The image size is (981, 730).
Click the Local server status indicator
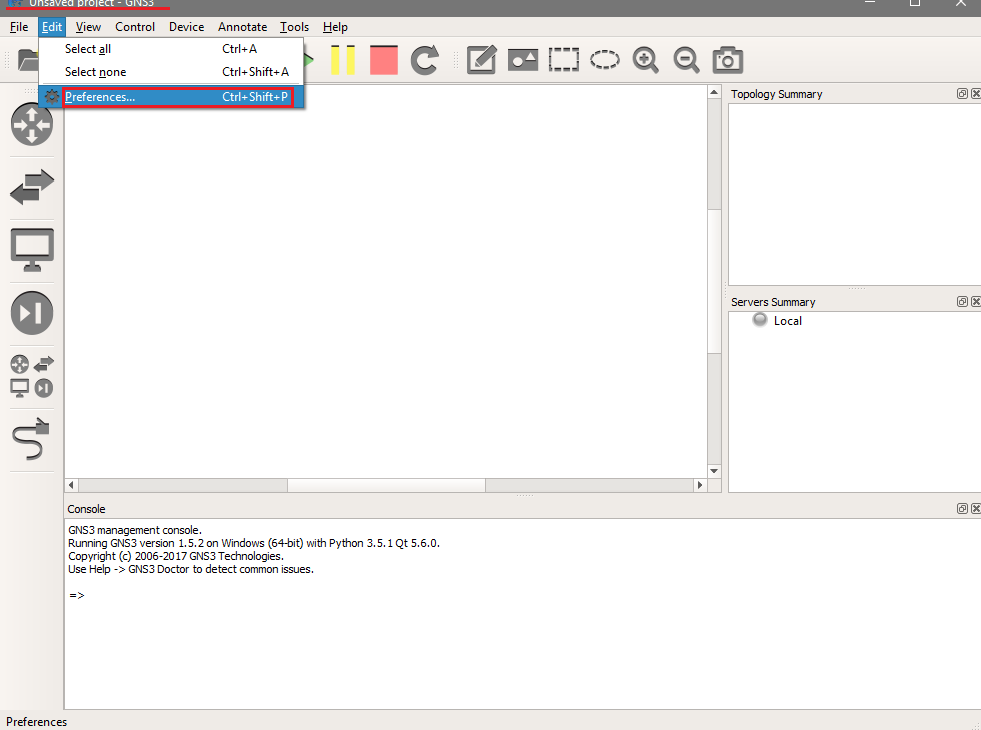760,320
